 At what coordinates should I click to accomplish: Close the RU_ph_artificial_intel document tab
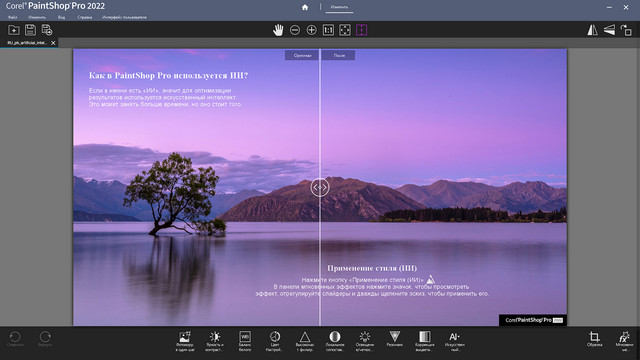tap(53, 42)
